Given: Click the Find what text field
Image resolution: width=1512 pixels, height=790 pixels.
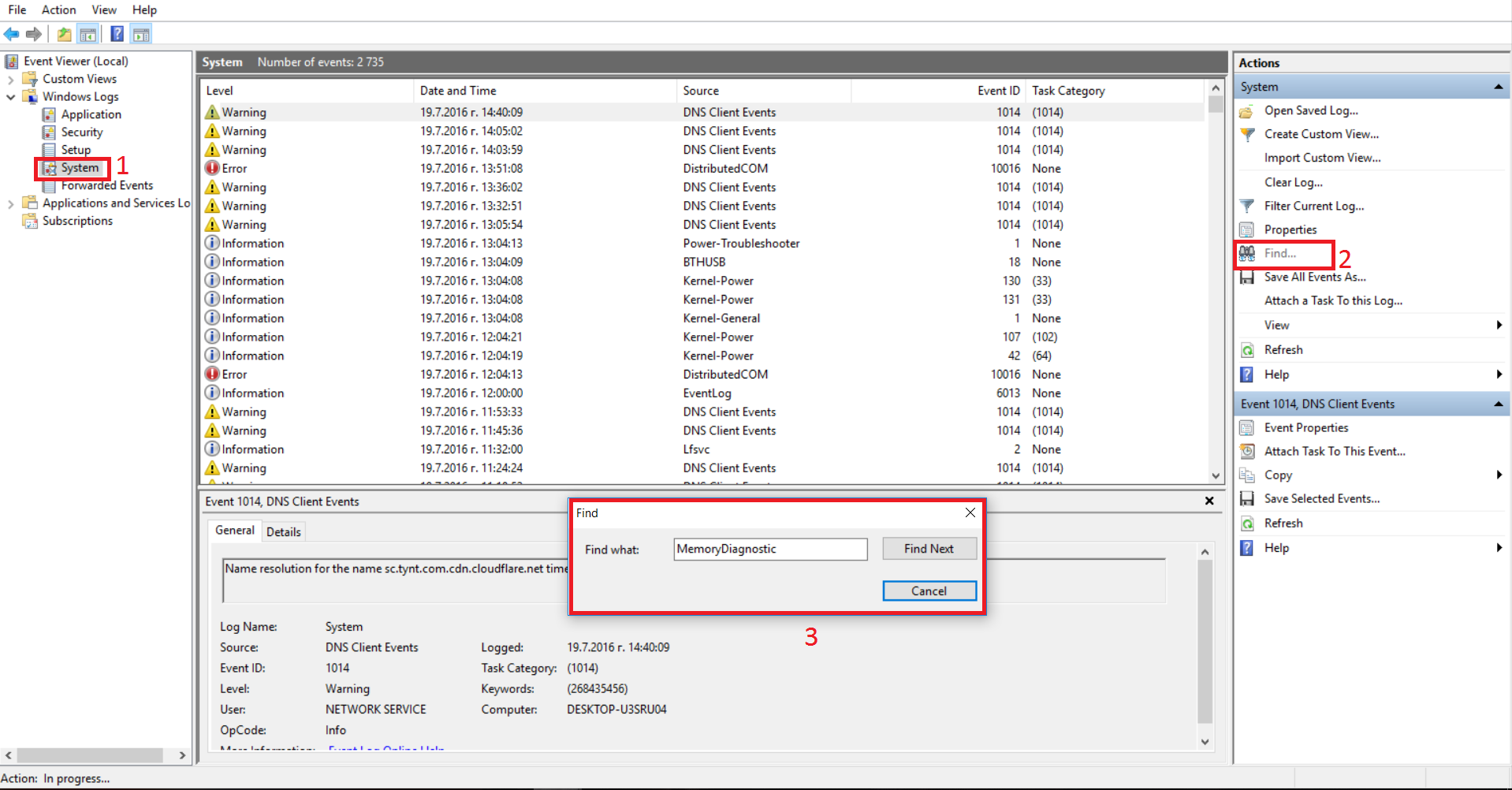Looking at the screenshot, I should coord(769,550).
